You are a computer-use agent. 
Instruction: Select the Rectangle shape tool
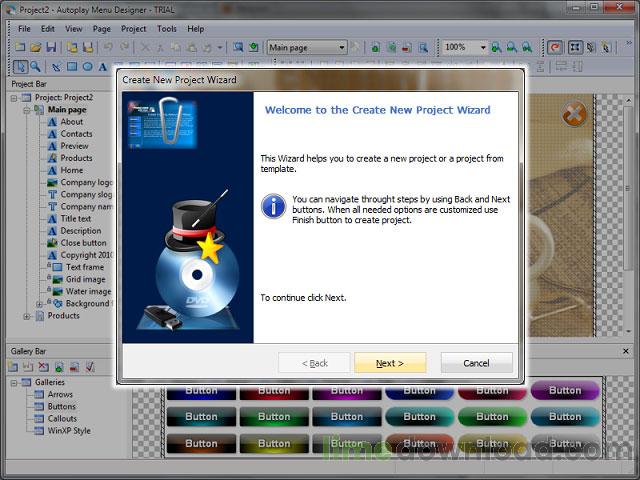tap(71, 67)
